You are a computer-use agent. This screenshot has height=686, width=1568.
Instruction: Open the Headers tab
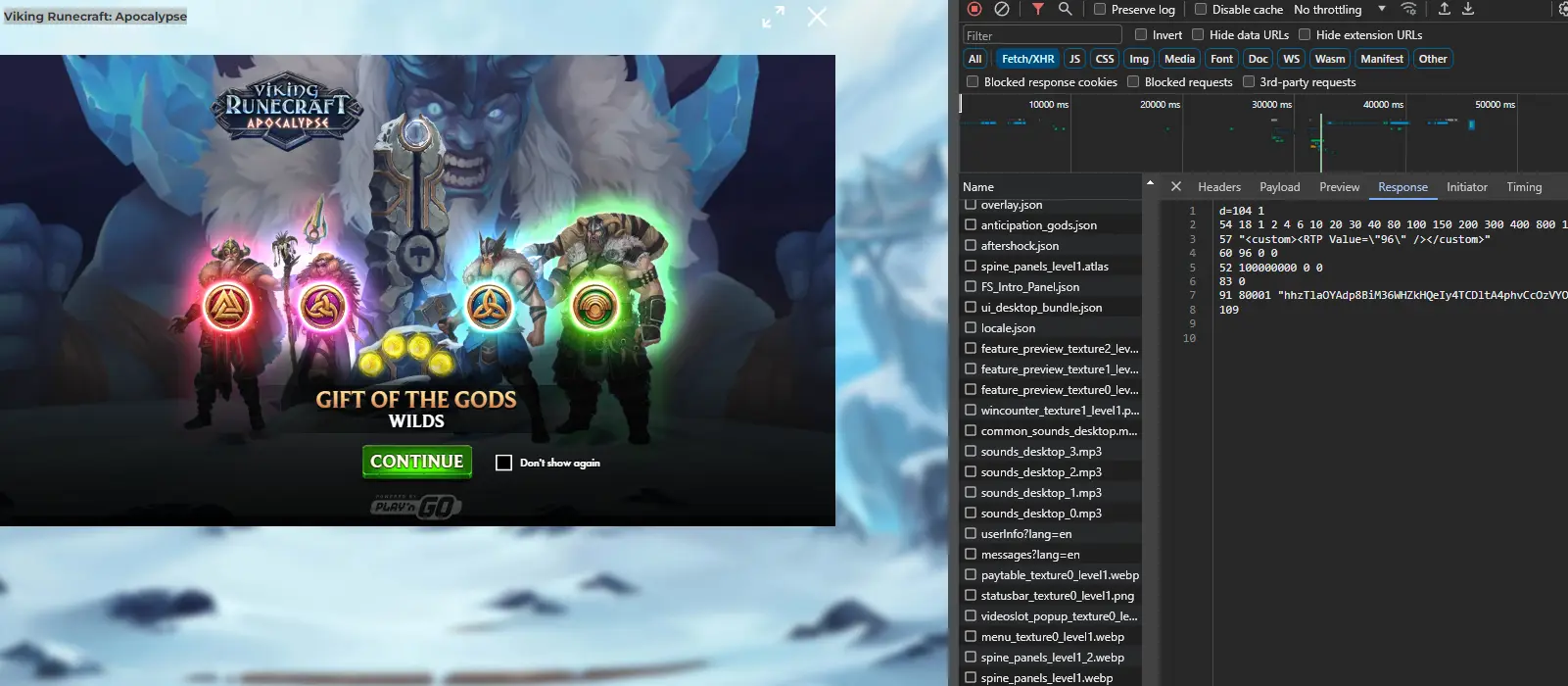tap(1219, 186)
